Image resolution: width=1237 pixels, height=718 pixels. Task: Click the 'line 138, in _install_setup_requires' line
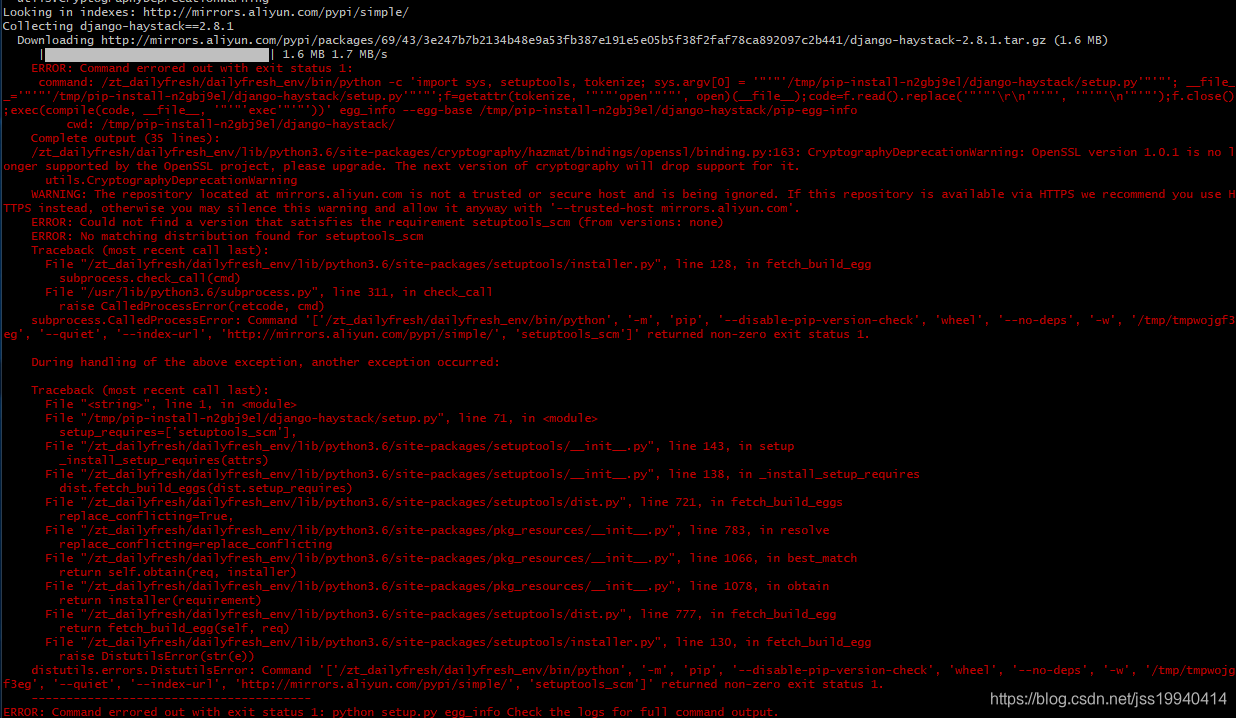coord(482,474)
